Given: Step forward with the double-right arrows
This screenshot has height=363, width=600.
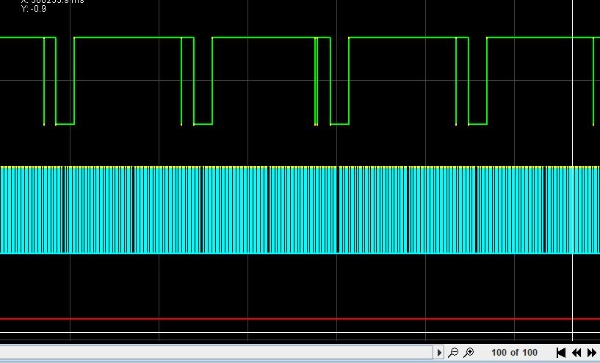Looking at the screenshot, I should click(x=592, y=352).
